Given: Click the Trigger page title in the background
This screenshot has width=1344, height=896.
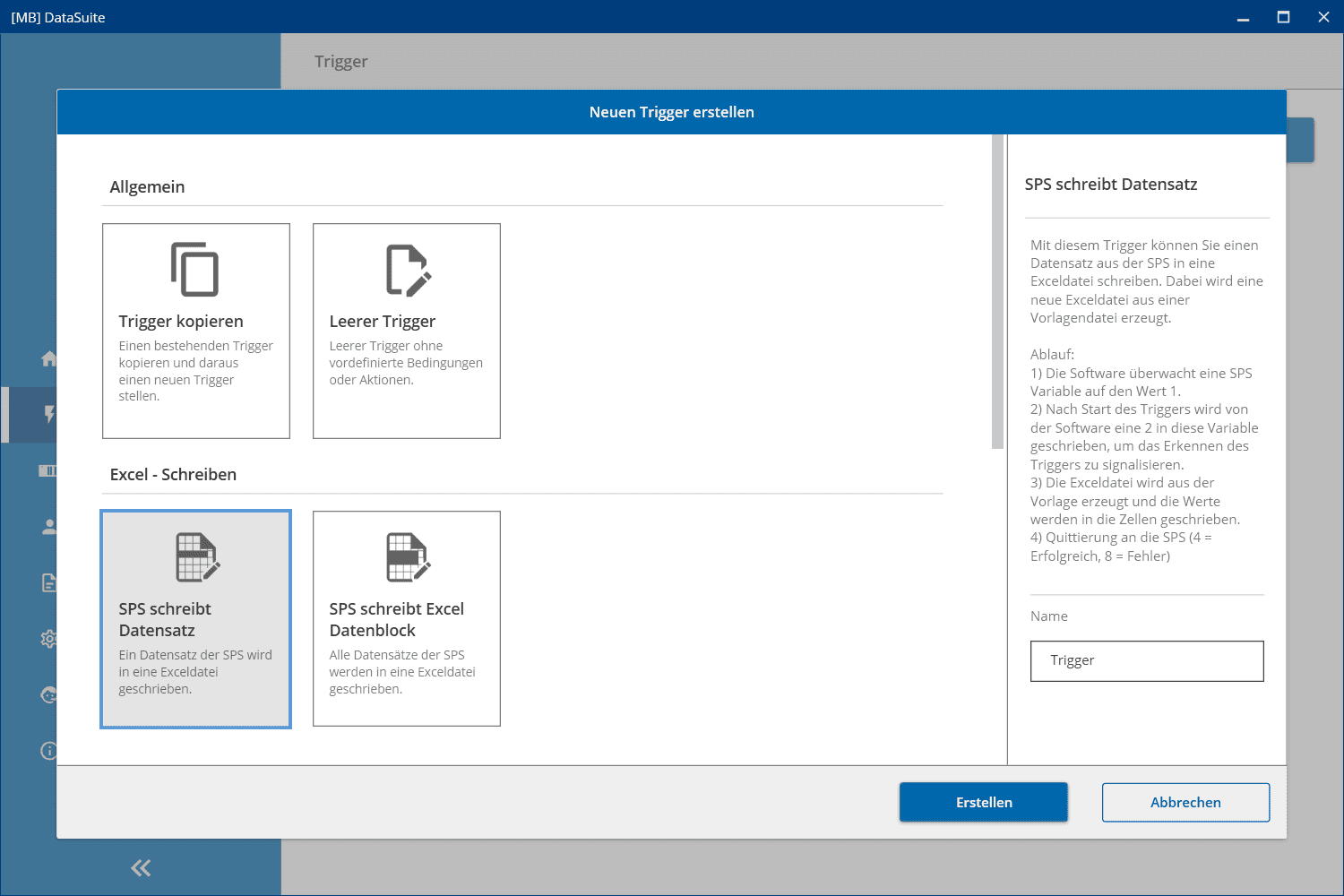Looking at the screenshot, I should (x=341, y=61).
